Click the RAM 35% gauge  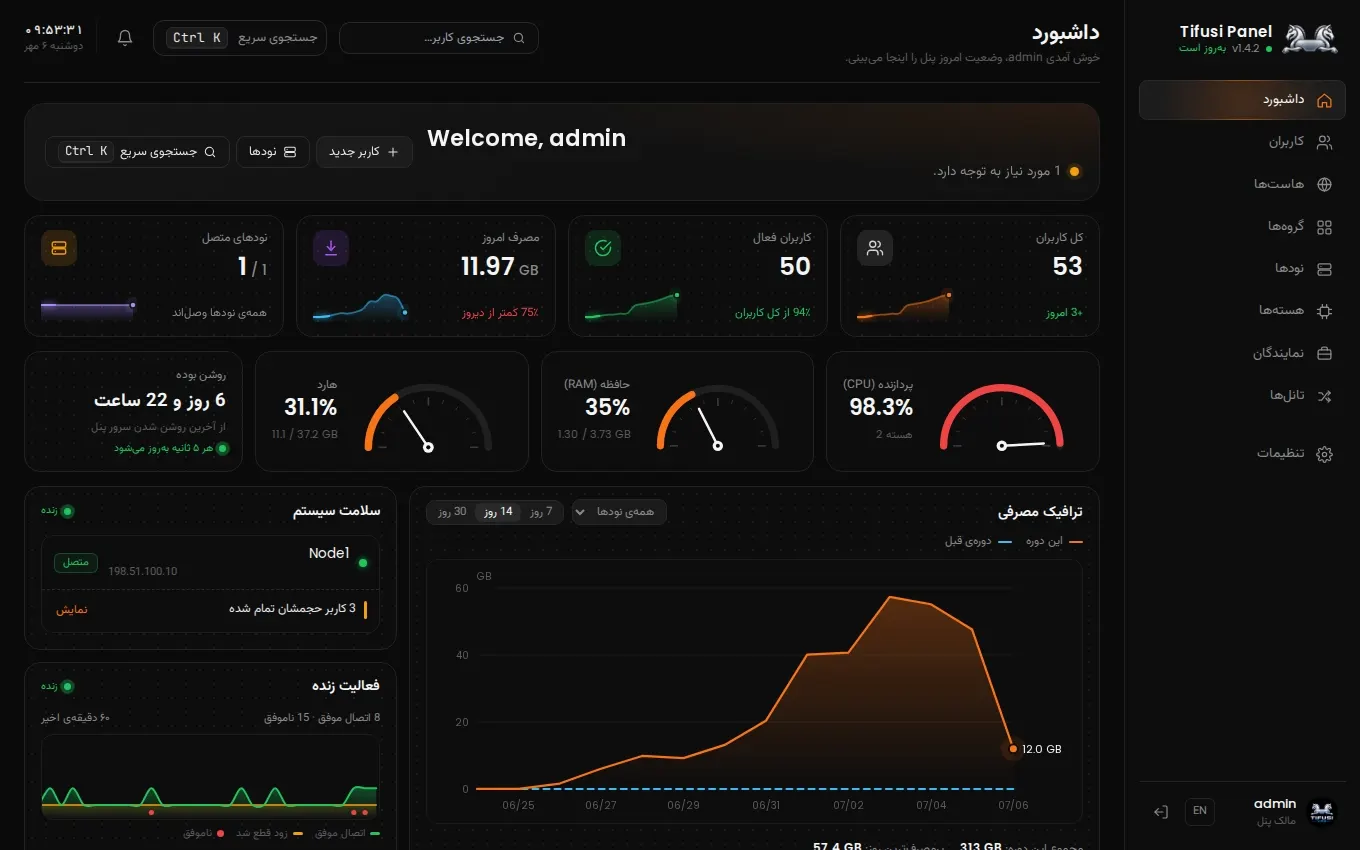(x=718, y=418)
